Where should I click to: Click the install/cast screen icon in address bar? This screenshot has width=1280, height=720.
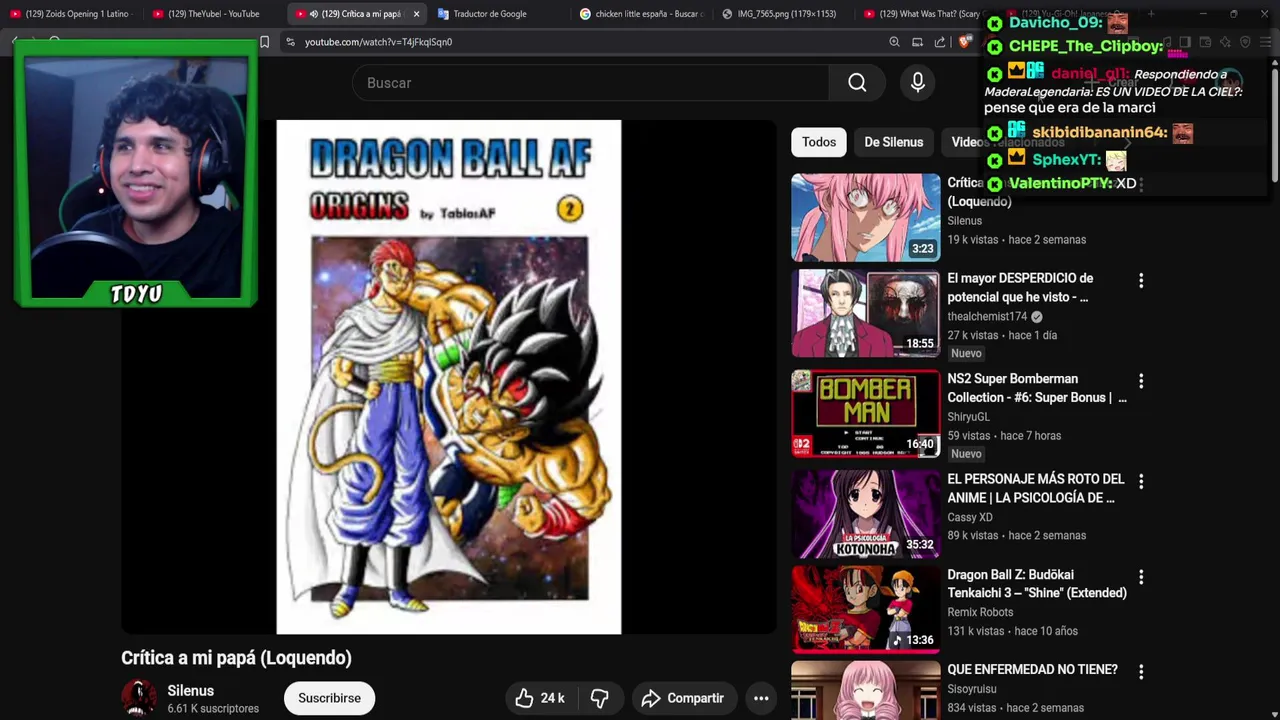click(x=917, y=42)
